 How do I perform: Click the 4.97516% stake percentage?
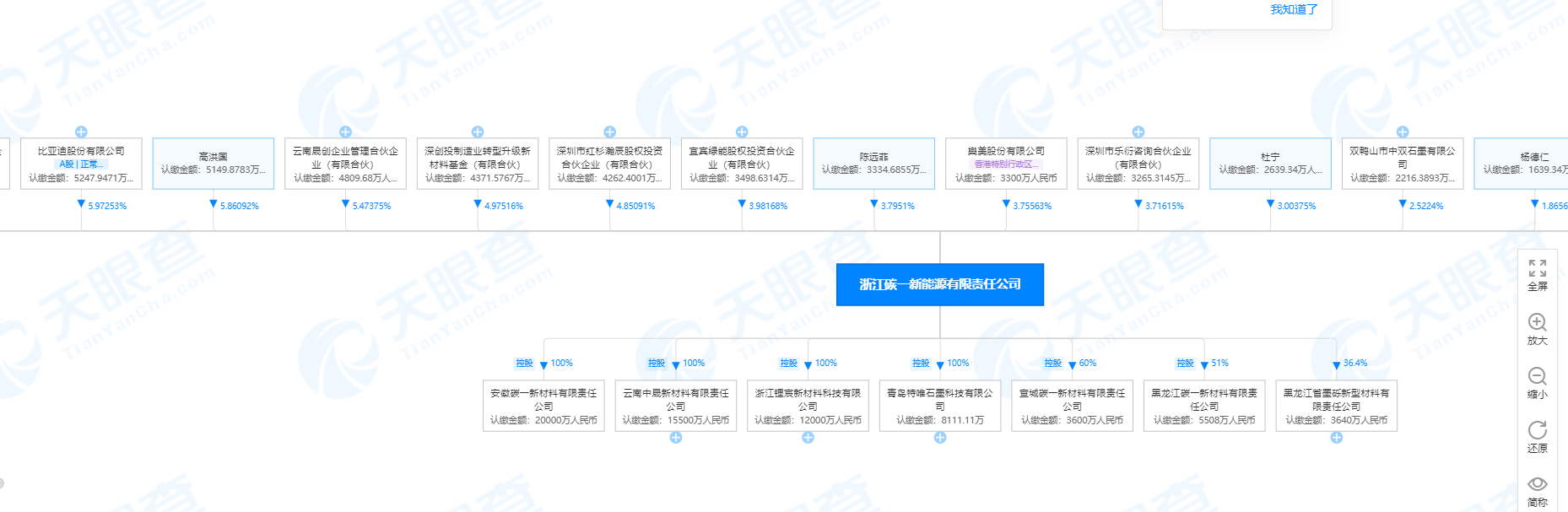[504, 206]
